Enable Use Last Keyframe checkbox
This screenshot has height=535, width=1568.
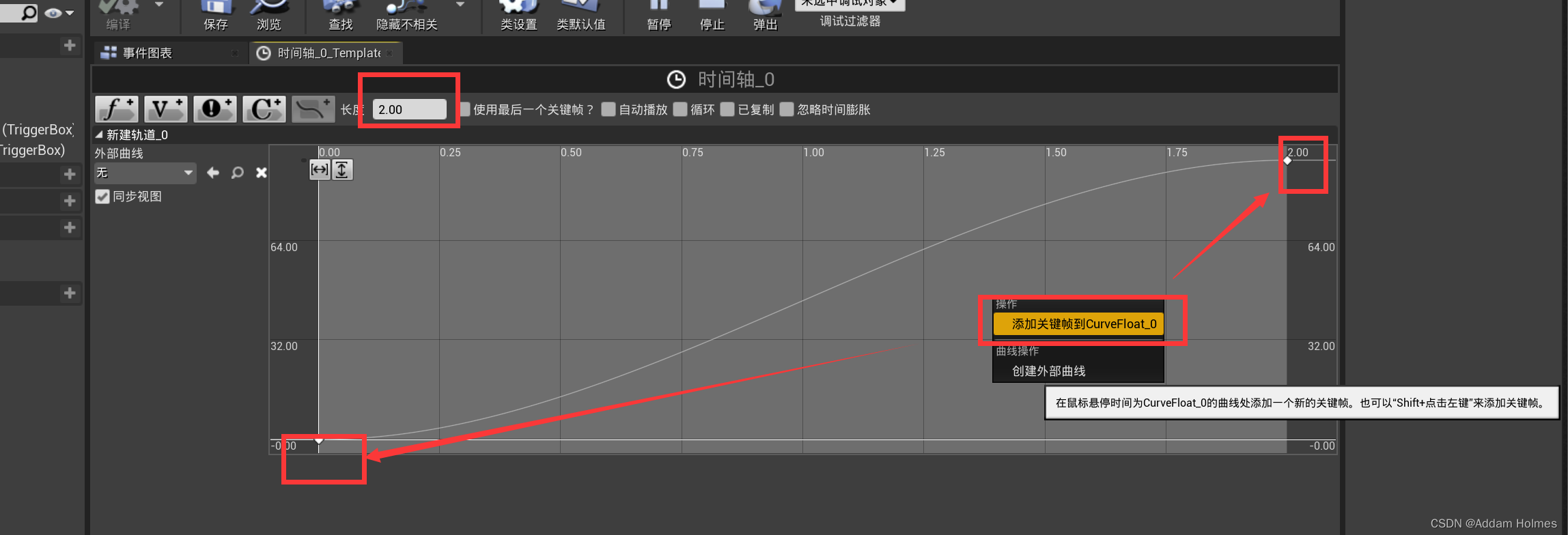coord(465,109)
